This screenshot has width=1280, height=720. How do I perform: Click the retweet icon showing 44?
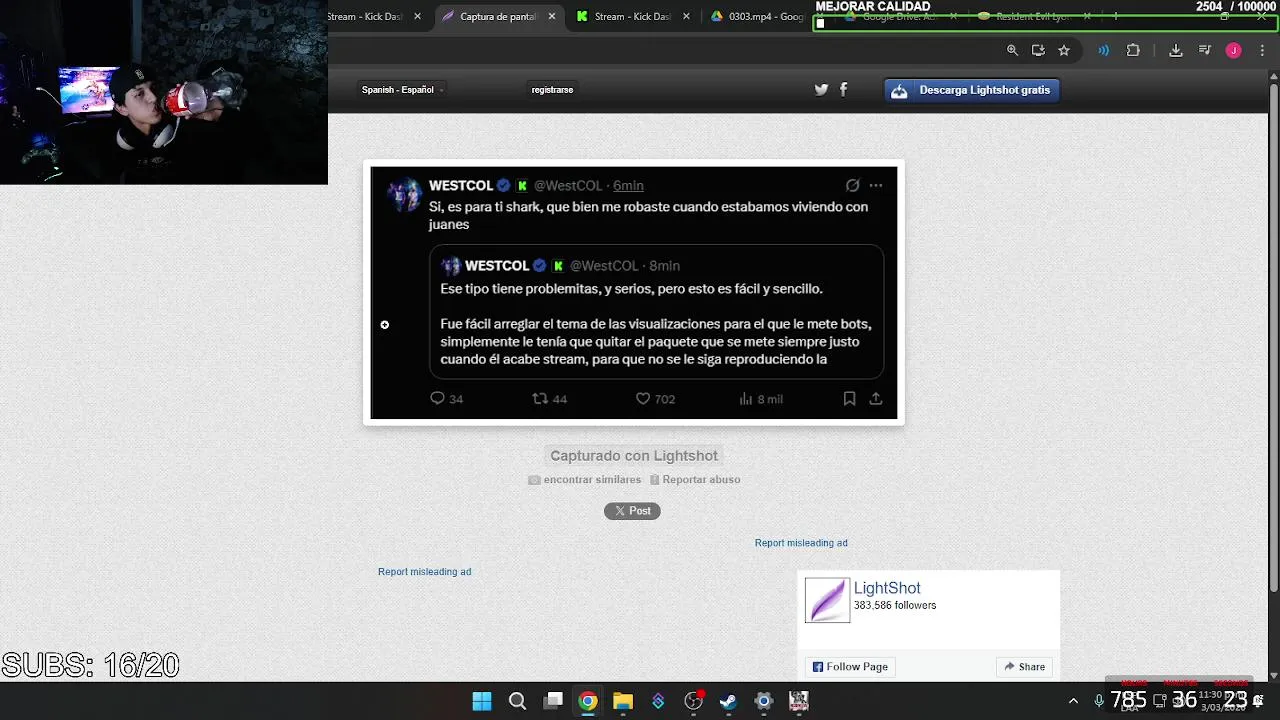coord(540,398)
